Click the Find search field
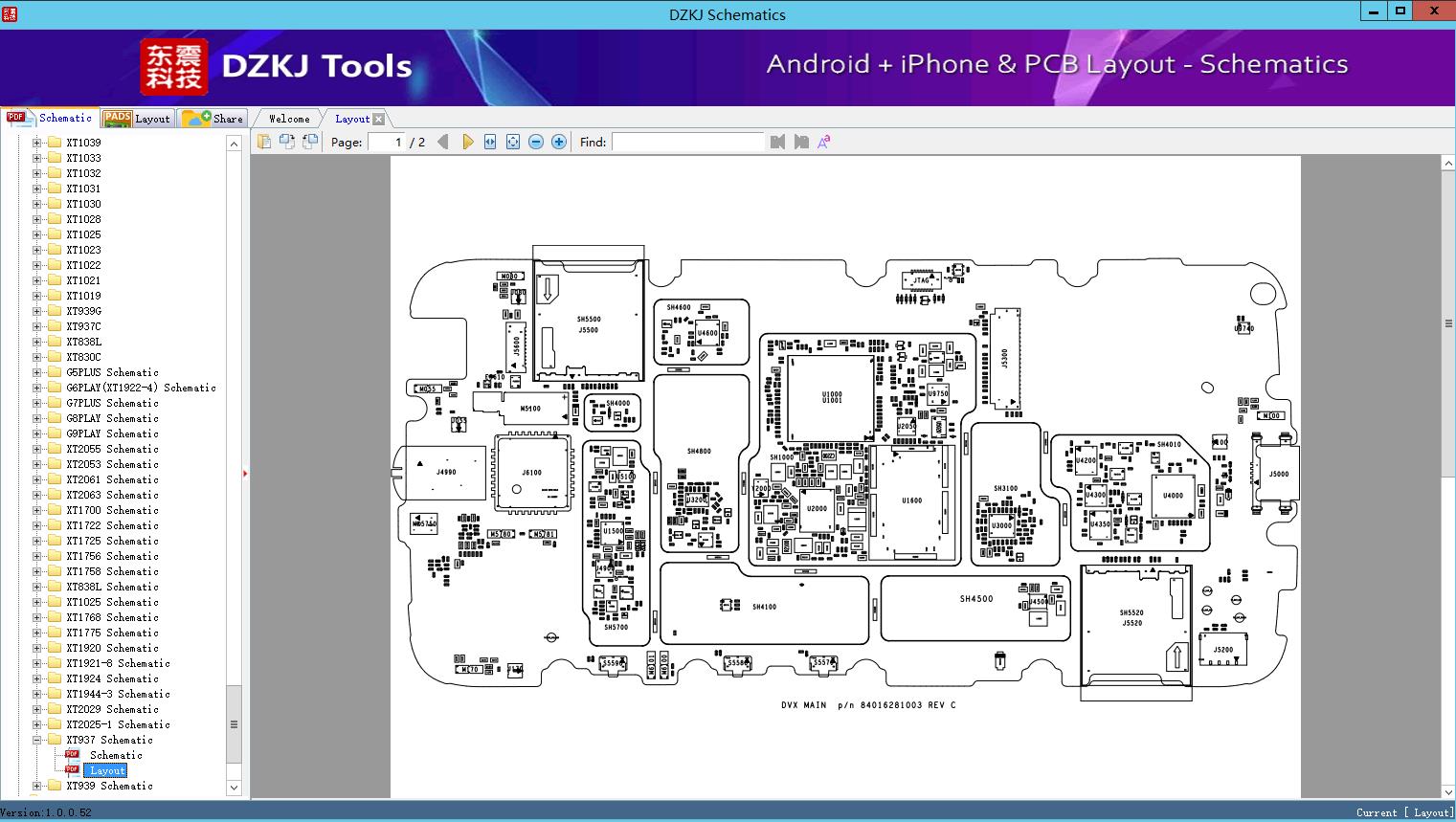This screenshot has height=822, width=1456. [x=687, y=142]
